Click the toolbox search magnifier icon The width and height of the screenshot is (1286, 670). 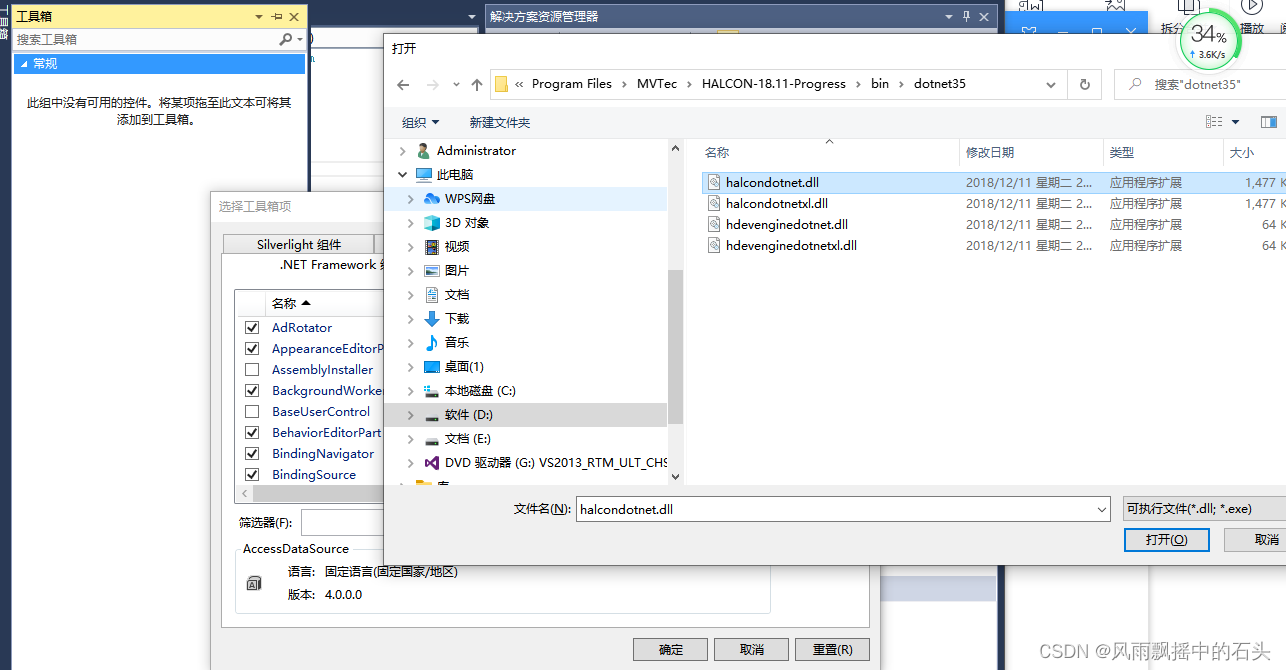coord(286,39)
